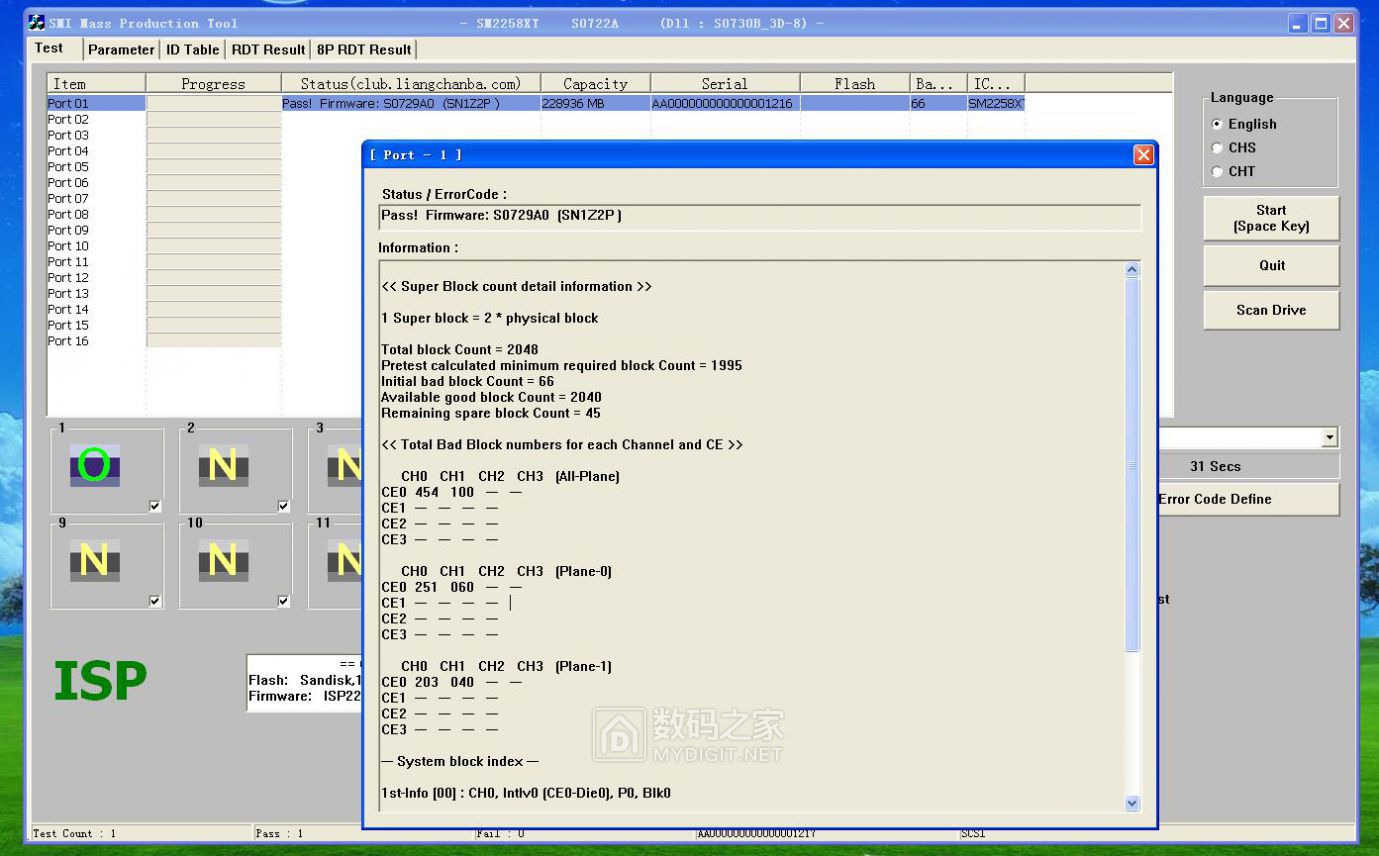The image size is (1379, 856).
Task: Click 'Pass : 1' in status bar
Action: (279, 833)
